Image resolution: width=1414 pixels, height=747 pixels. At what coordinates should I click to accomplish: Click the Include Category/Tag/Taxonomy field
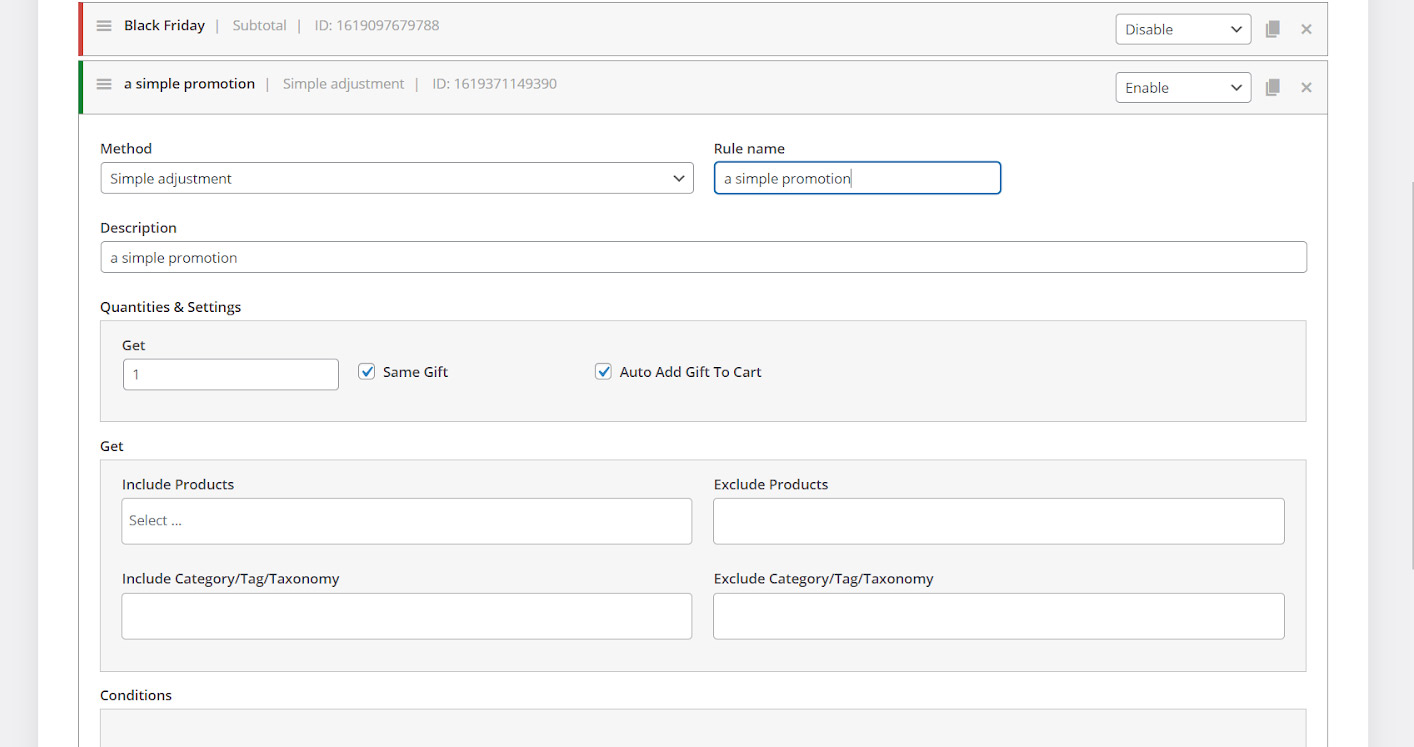coord(406,616)
